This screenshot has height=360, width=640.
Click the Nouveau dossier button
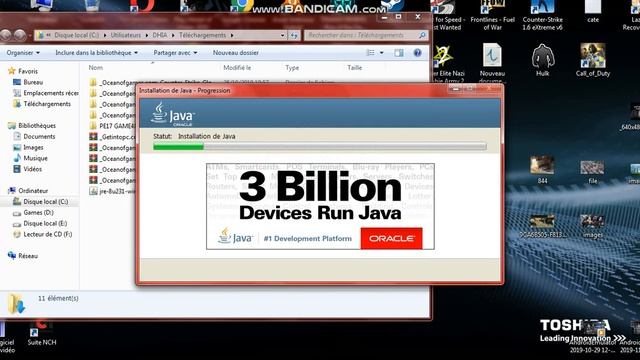point(236,53)
